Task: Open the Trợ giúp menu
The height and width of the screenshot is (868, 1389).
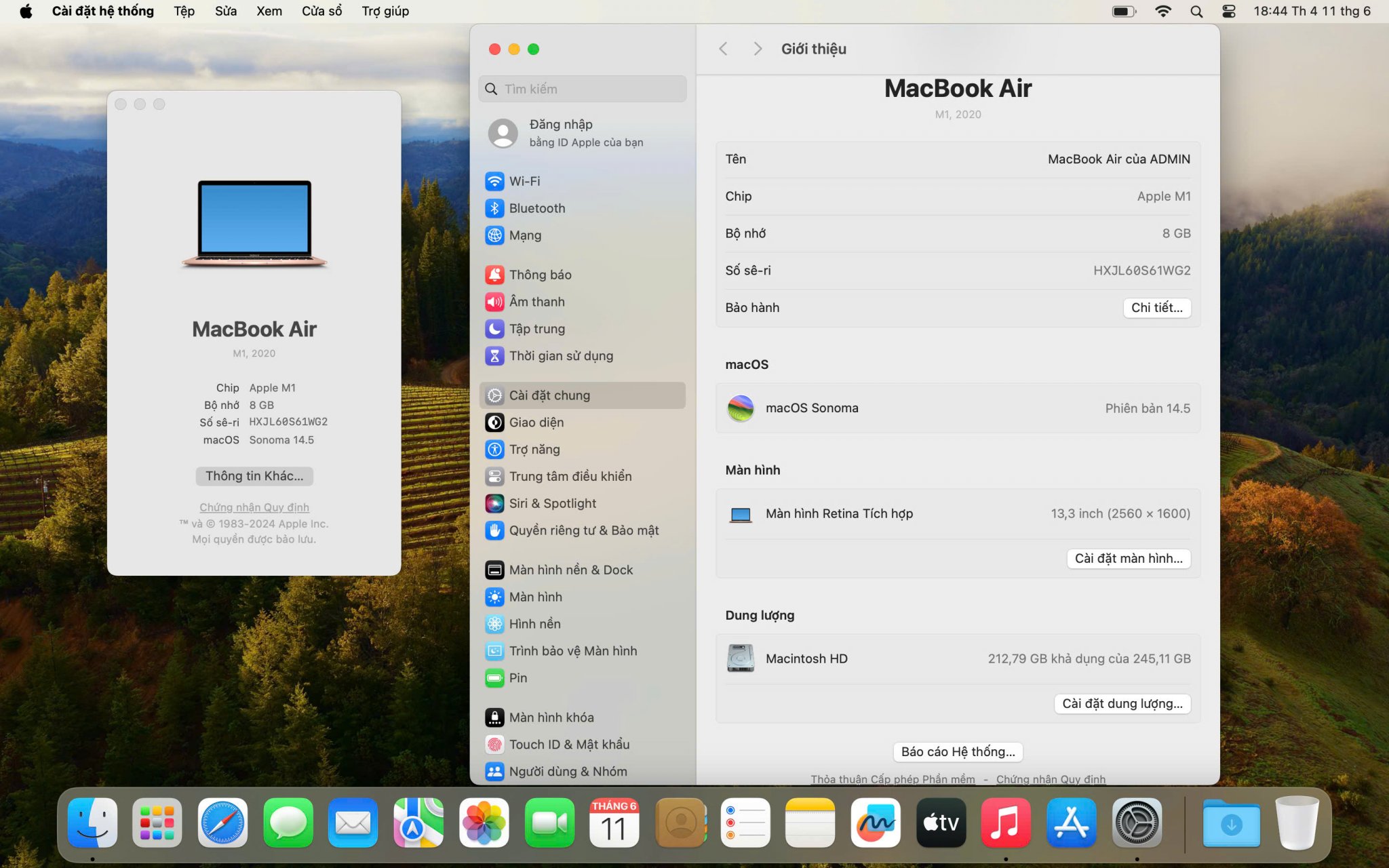Action: 385,11
